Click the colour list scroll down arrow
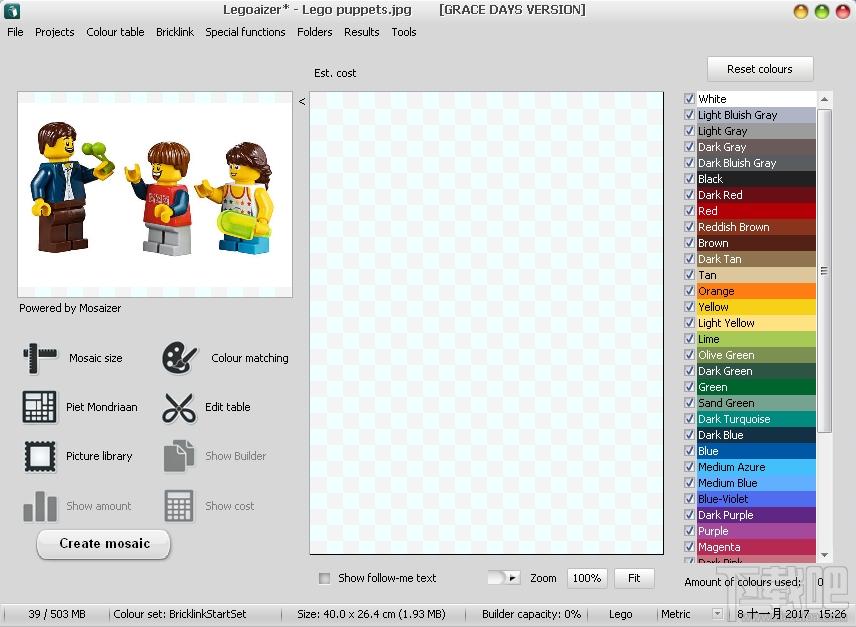This screenshot has height=627, width=856. pyautogui.click(x=824, y=555)
